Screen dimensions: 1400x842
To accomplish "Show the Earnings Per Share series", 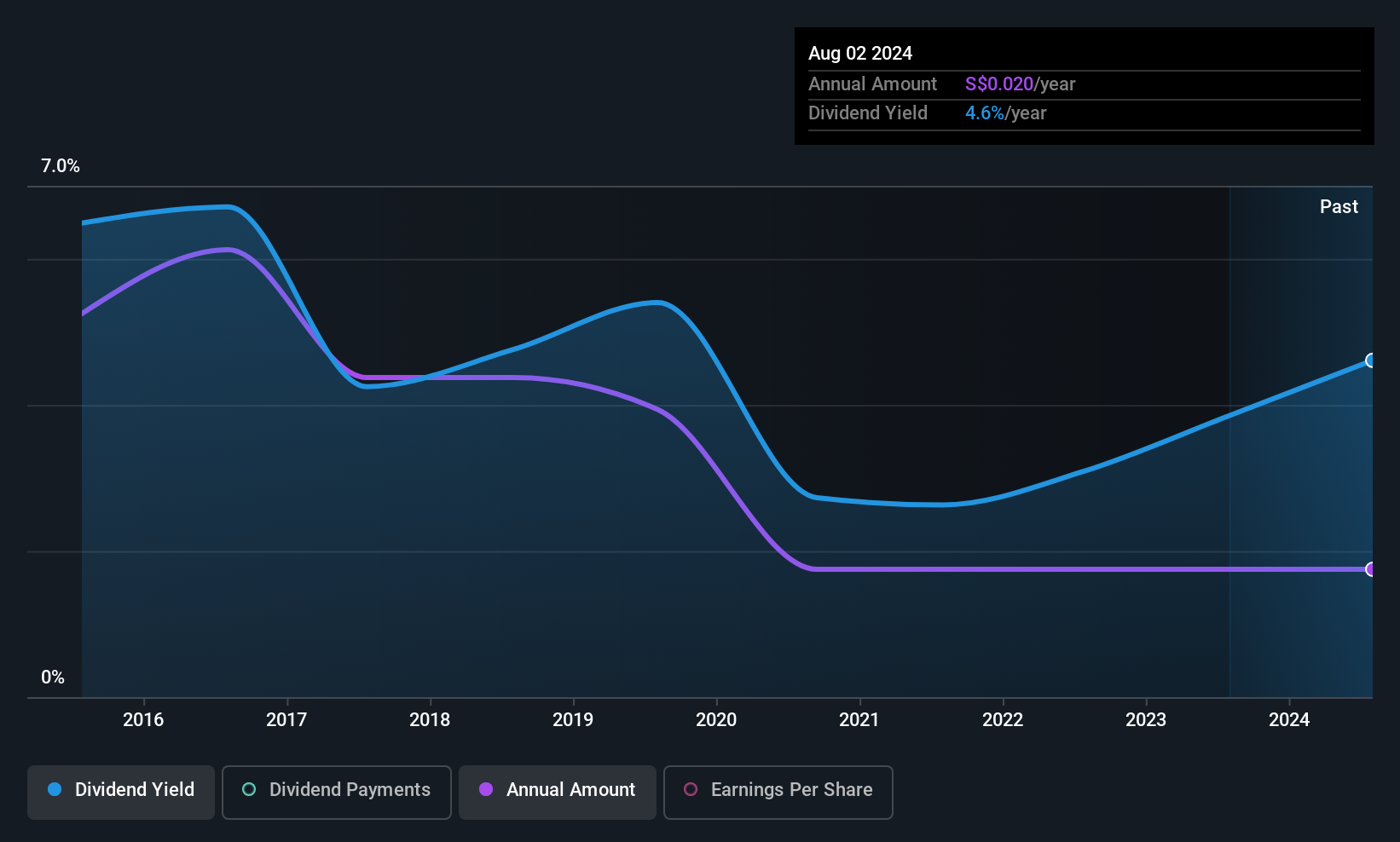I will [x=778, y=793].
